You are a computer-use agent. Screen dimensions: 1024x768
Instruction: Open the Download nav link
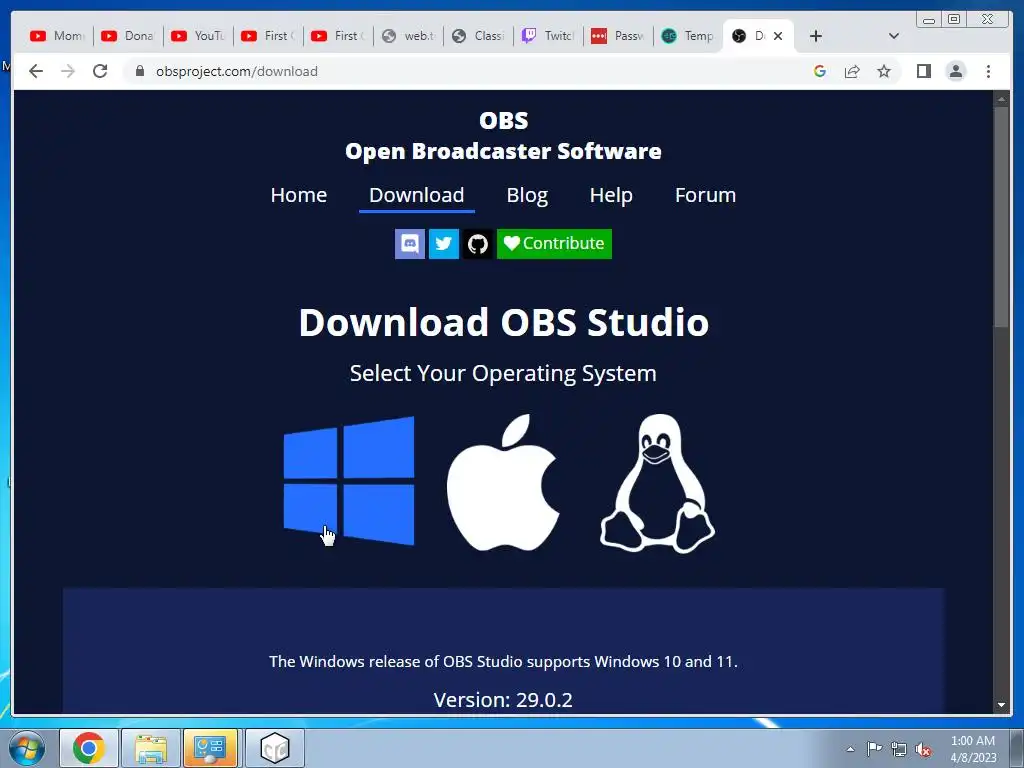pyautogui.click(x=417, y=195)
